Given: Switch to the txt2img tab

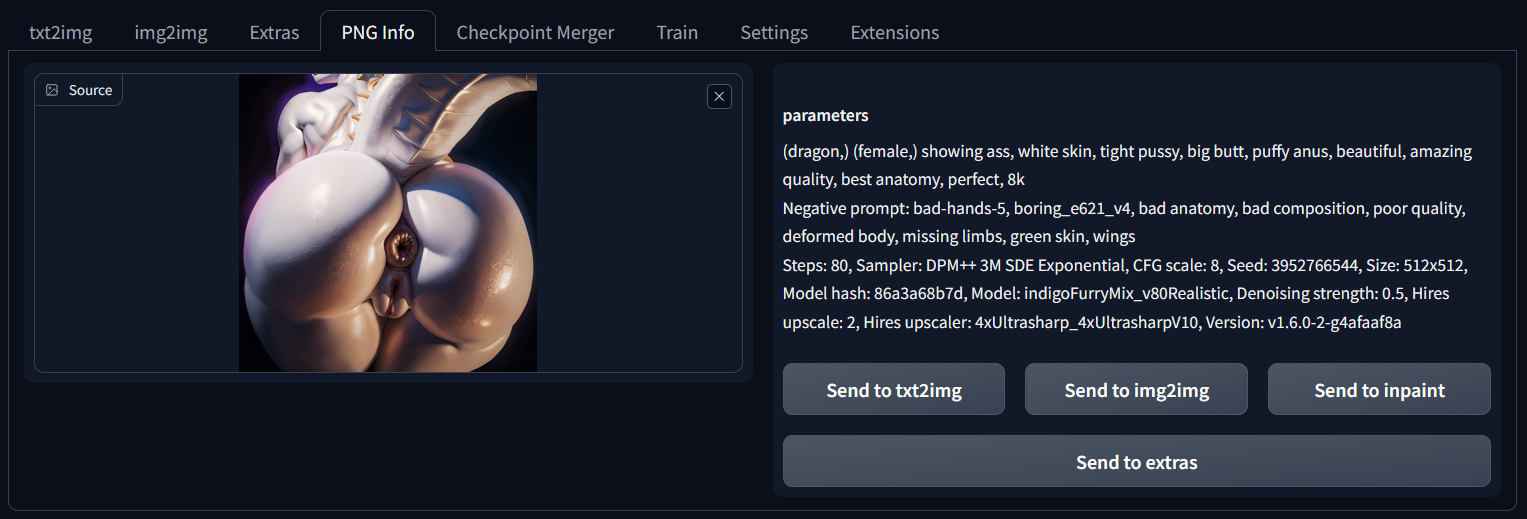Looking at the screenshot, I should (x=60, y=32).
